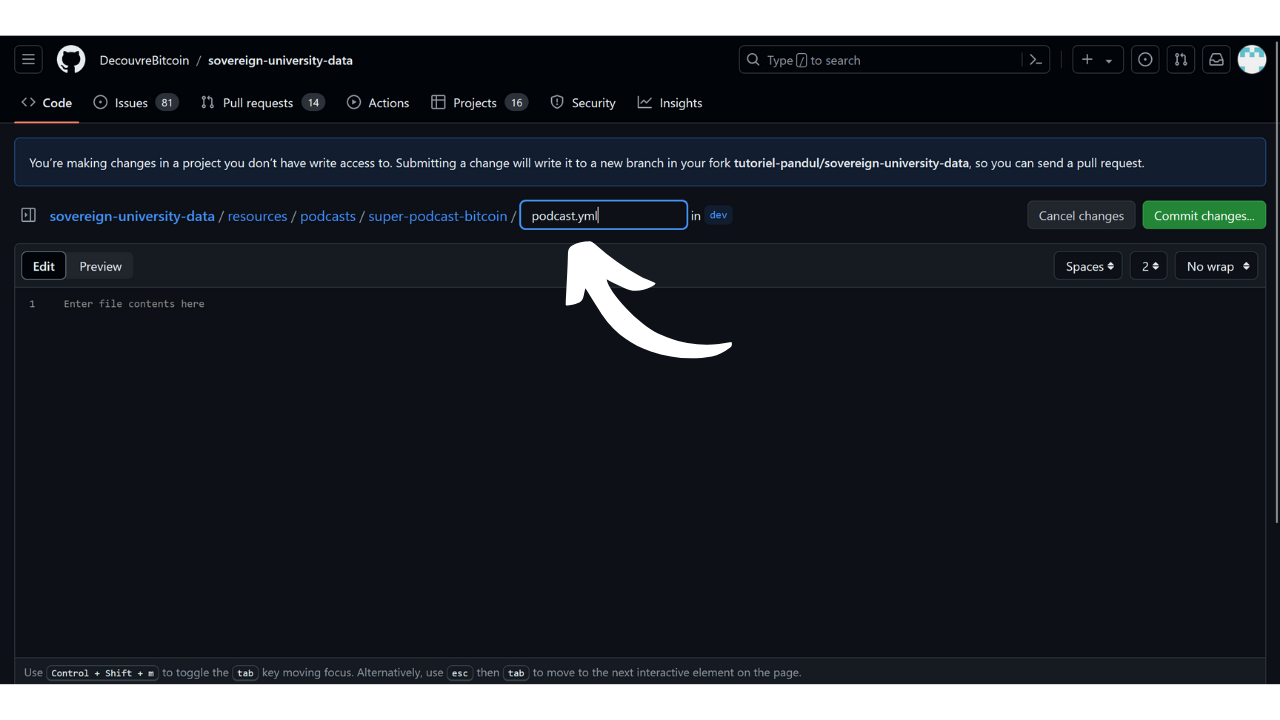Click the Projects count badge 16
1280x720 pixels.
point(516,103)
